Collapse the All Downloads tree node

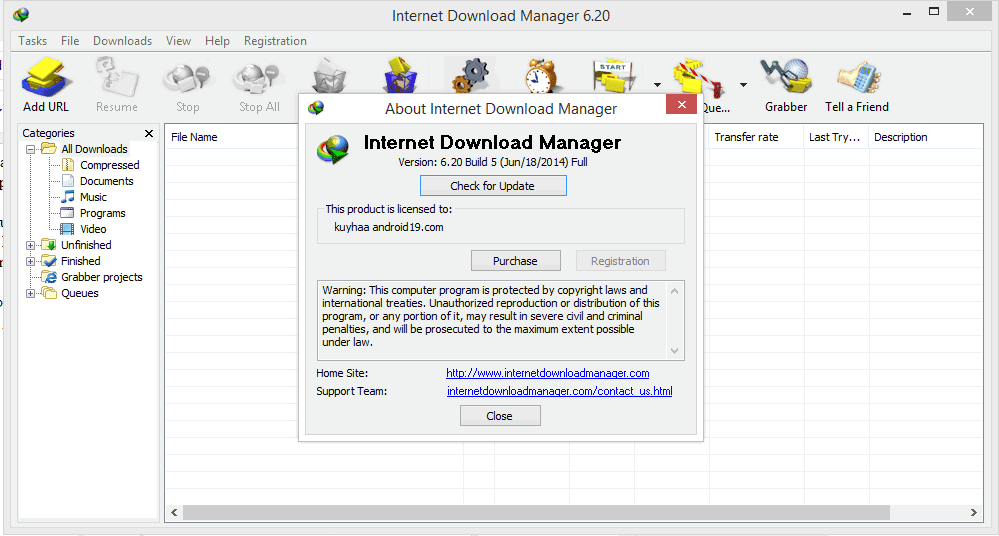30,149
